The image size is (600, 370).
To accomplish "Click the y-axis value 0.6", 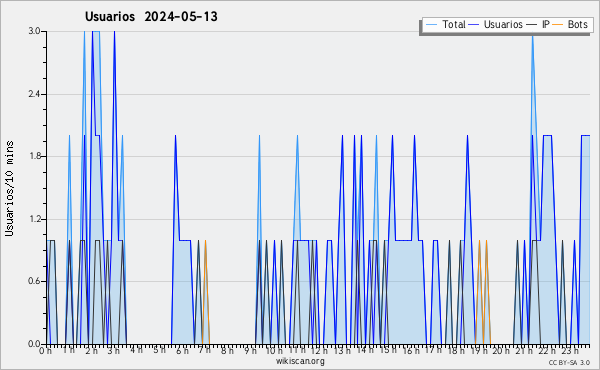I will pos(34,281).
